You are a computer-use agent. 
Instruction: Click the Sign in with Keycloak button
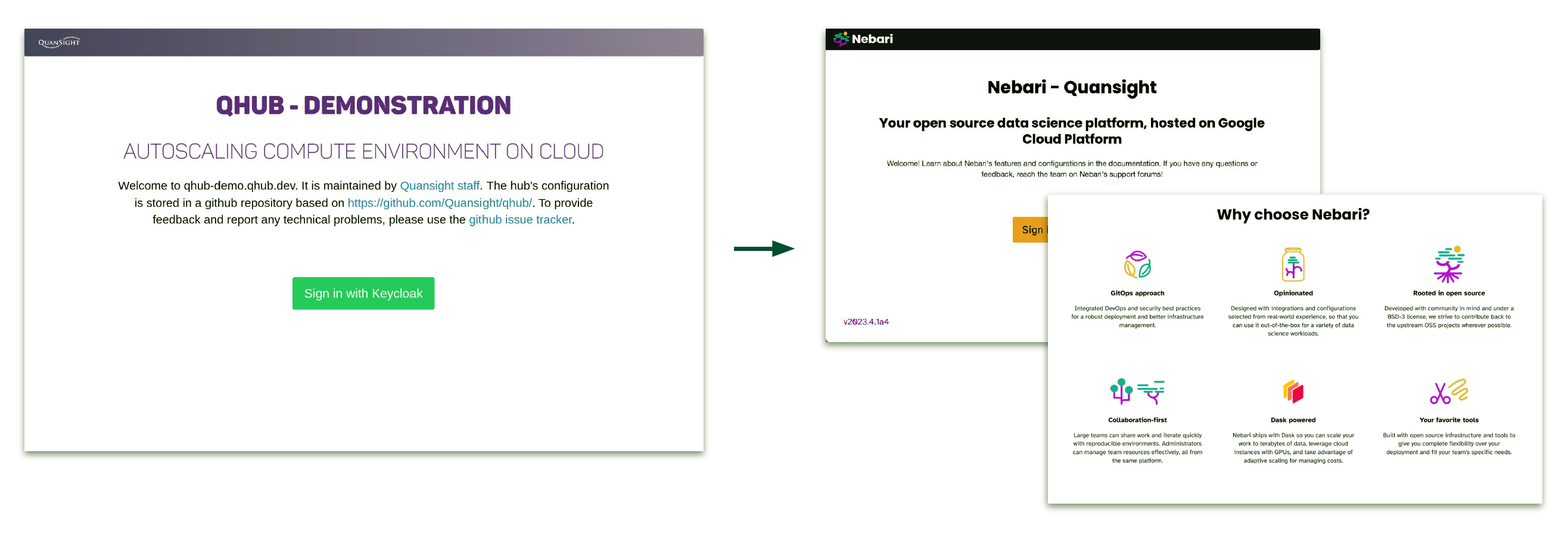(363, 293)
